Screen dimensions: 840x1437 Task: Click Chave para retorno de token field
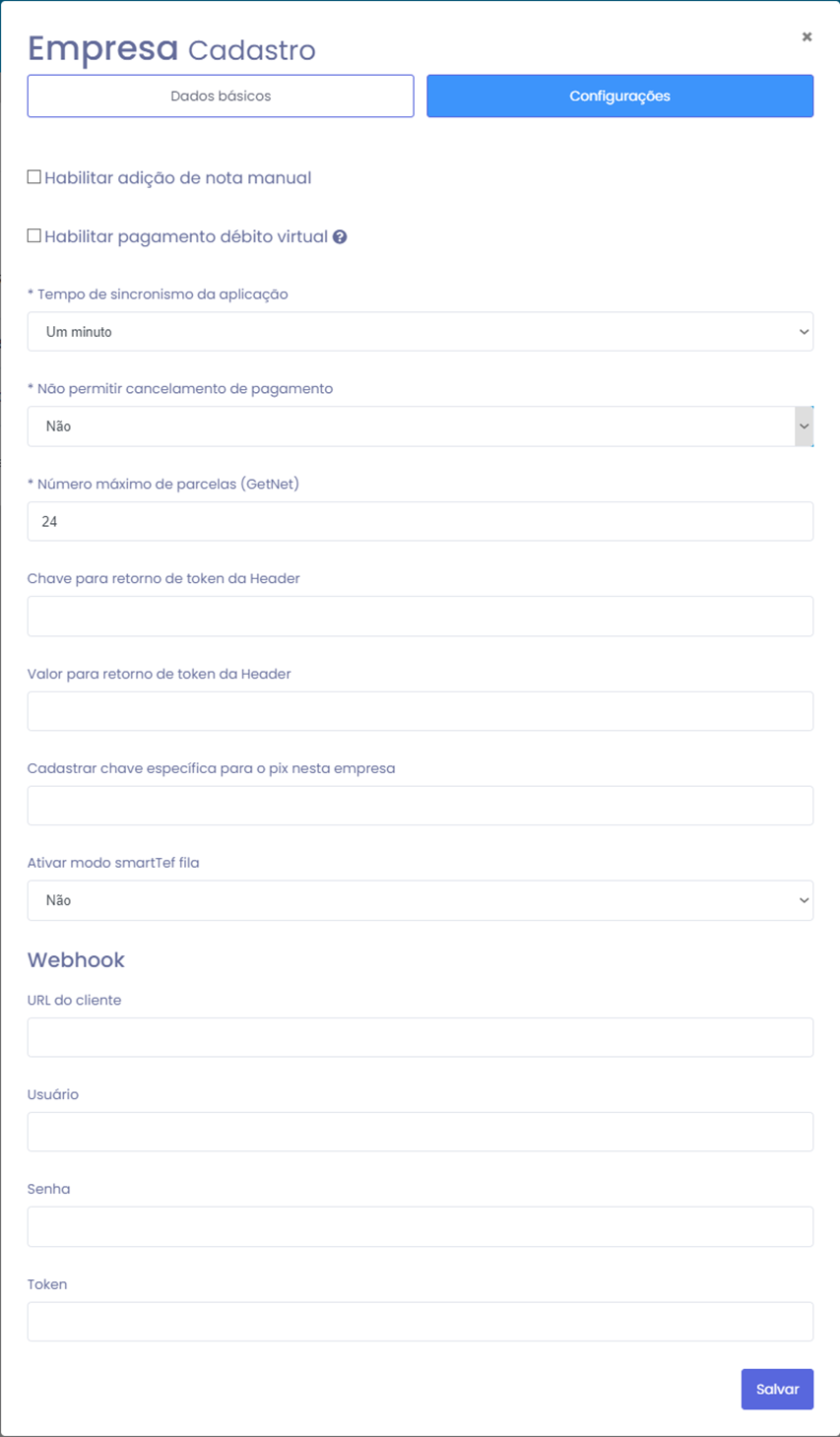(420, 616)
